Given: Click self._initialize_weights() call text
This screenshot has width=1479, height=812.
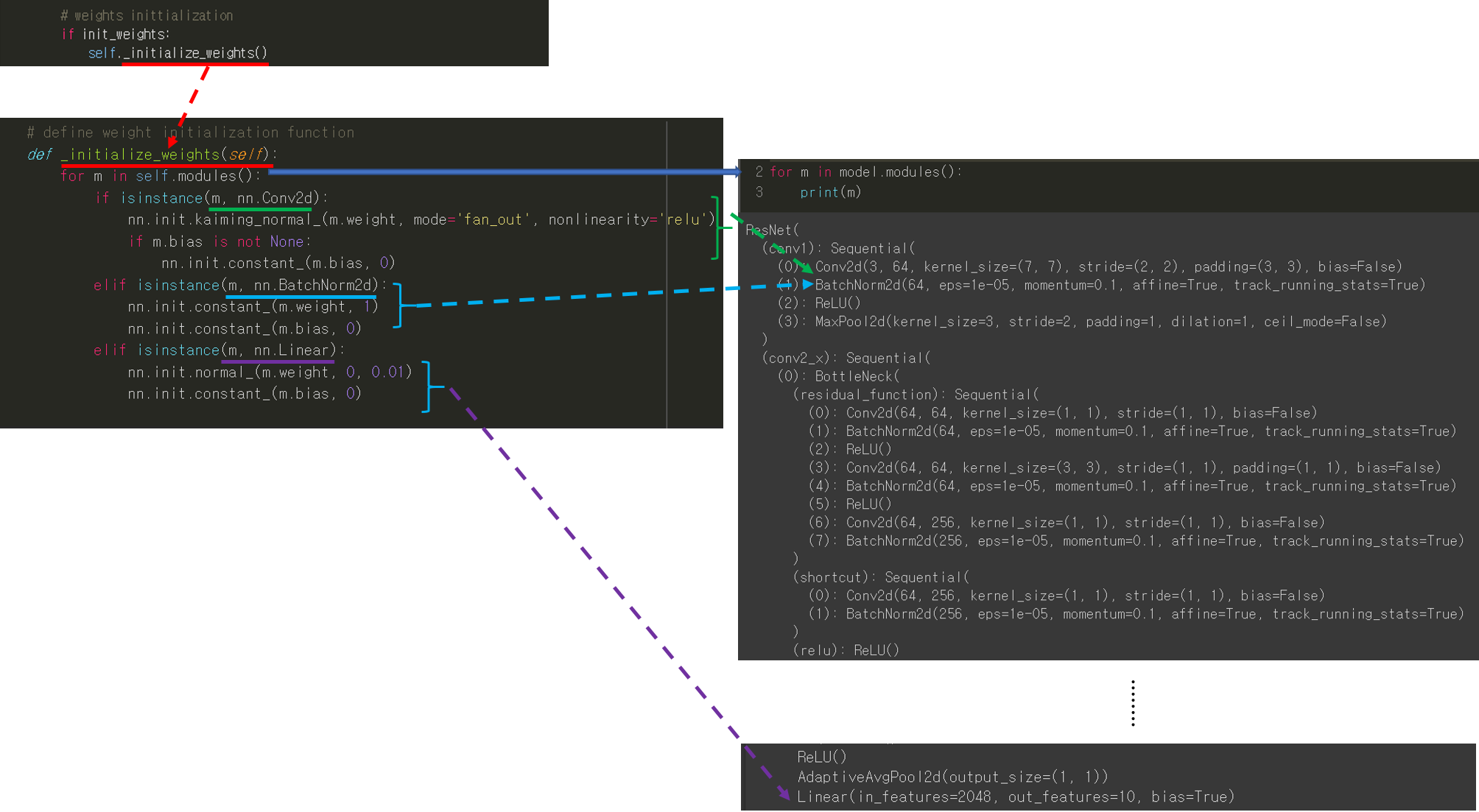Looking at the screenshot, I should [x=178, y=53].
